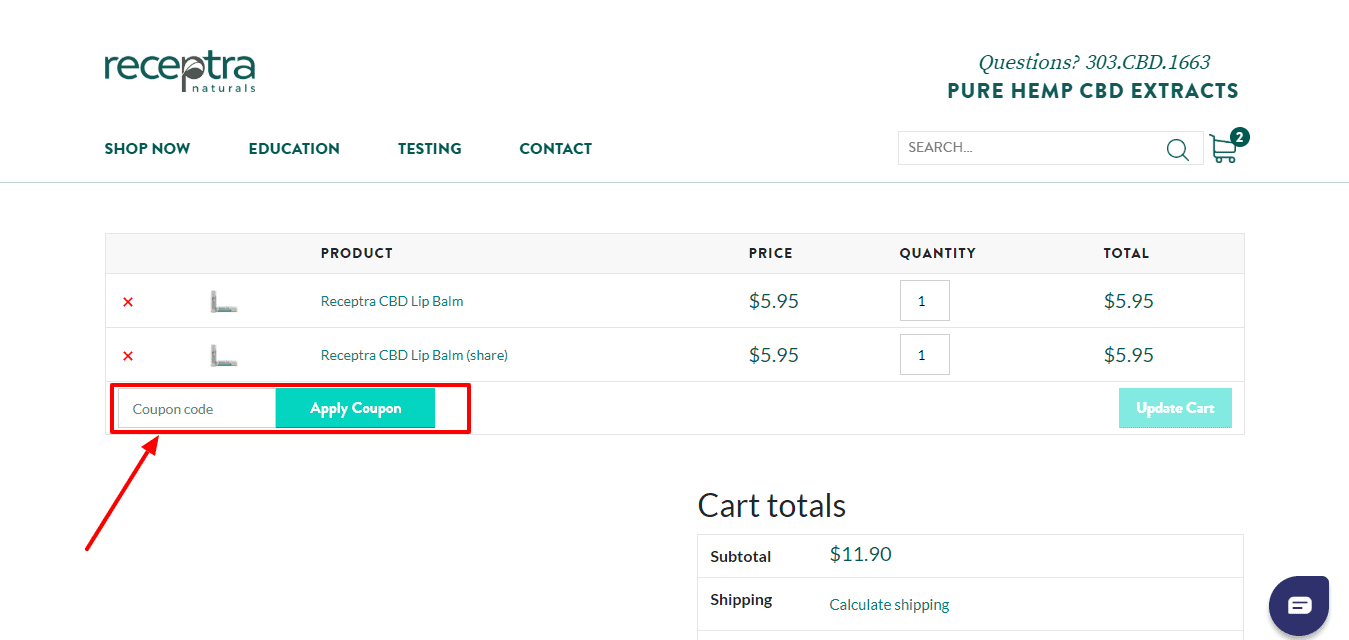Click the Subtotal label in Cart totals

click(740, 556)
